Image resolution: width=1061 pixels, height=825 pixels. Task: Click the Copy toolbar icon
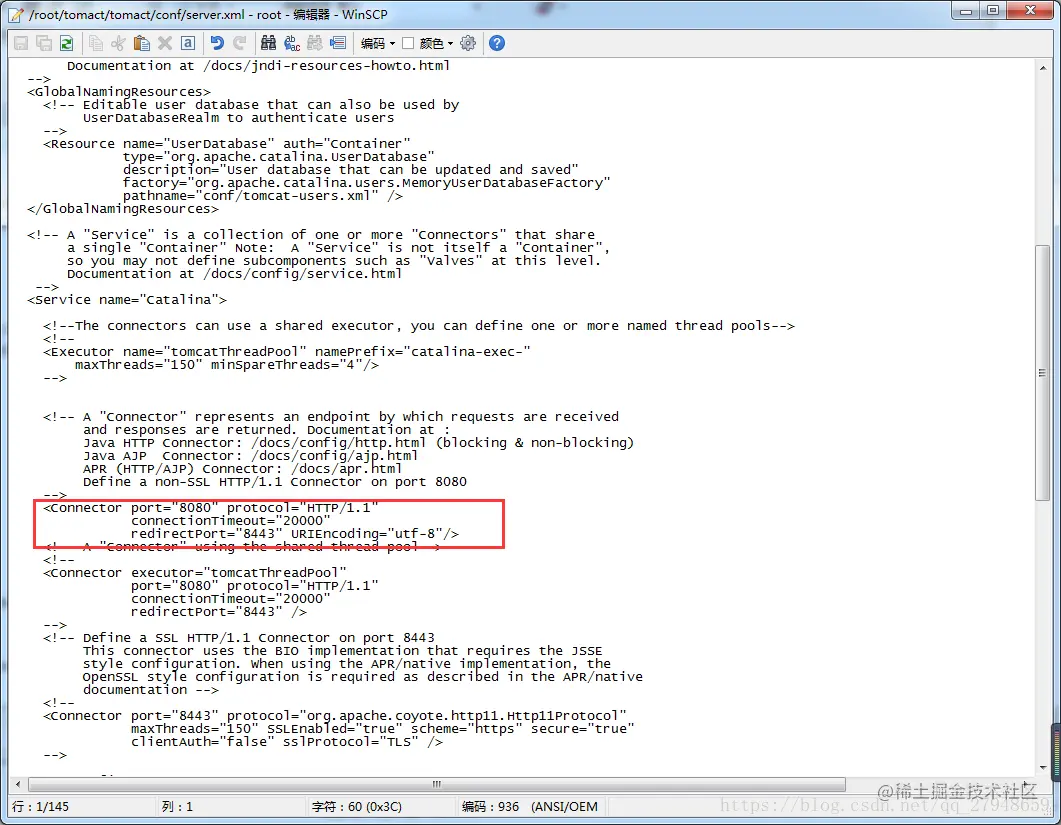[95, 43]
